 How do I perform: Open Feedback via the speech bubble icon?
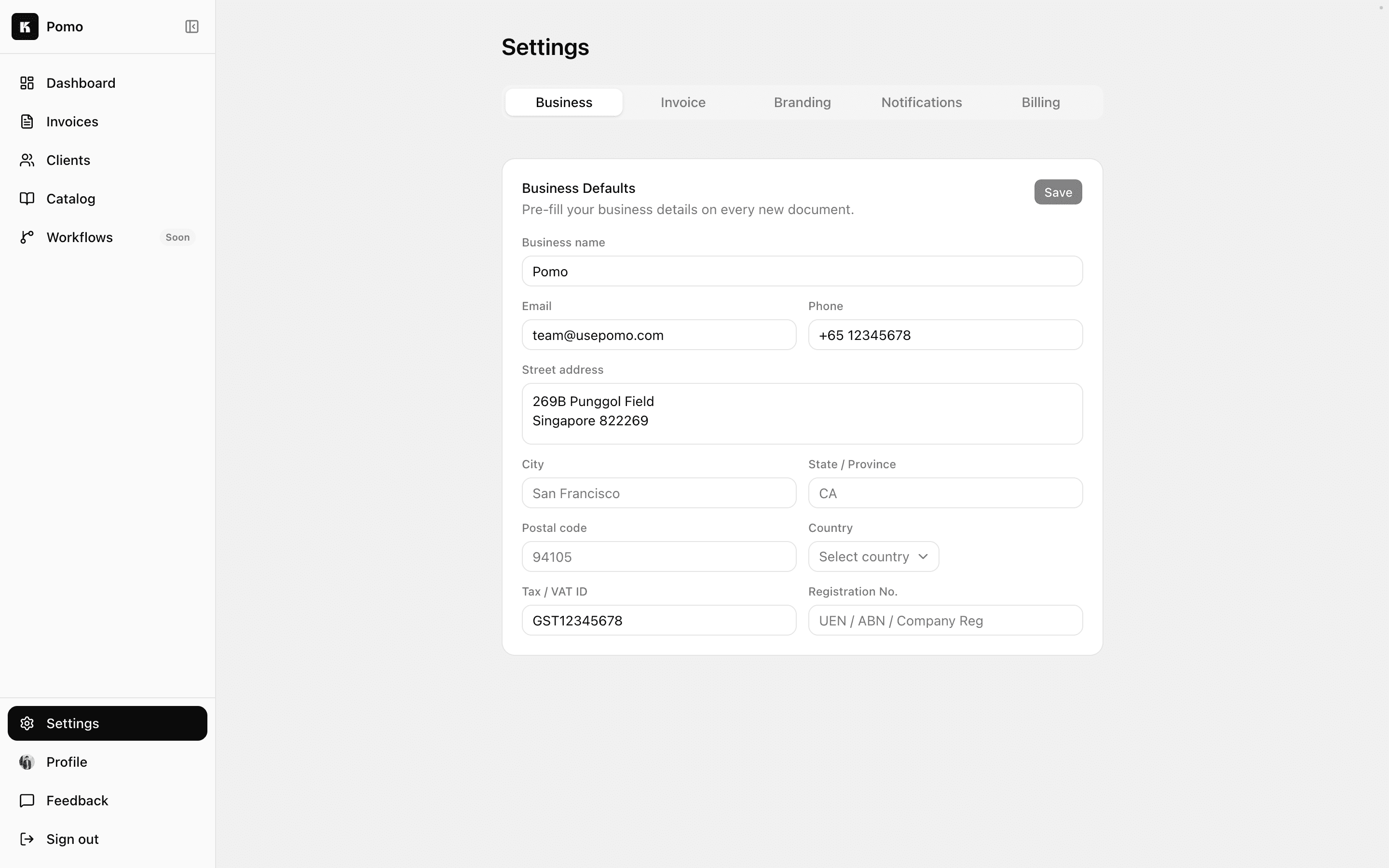(x=27, y=800)
